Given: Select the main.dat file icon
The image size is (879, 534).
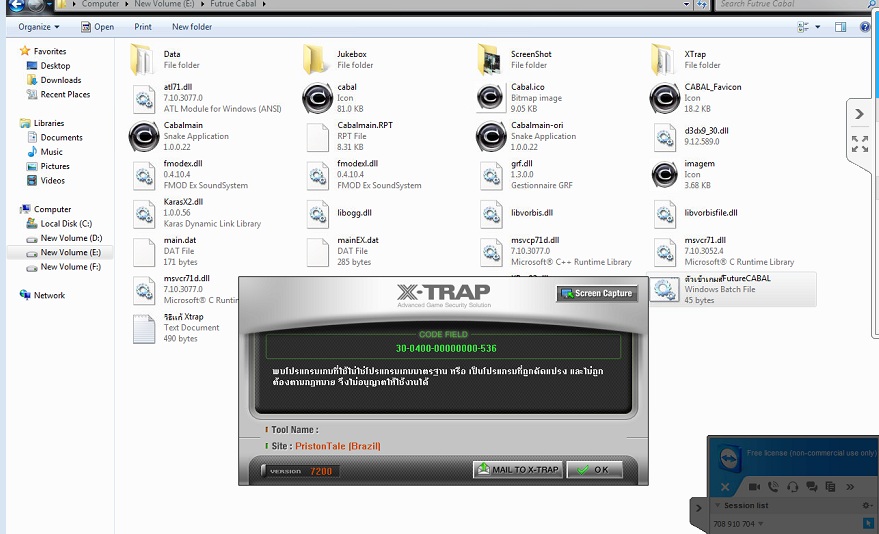Looking at the screenshot, I should pyautogui.click(x=144, y=252).
